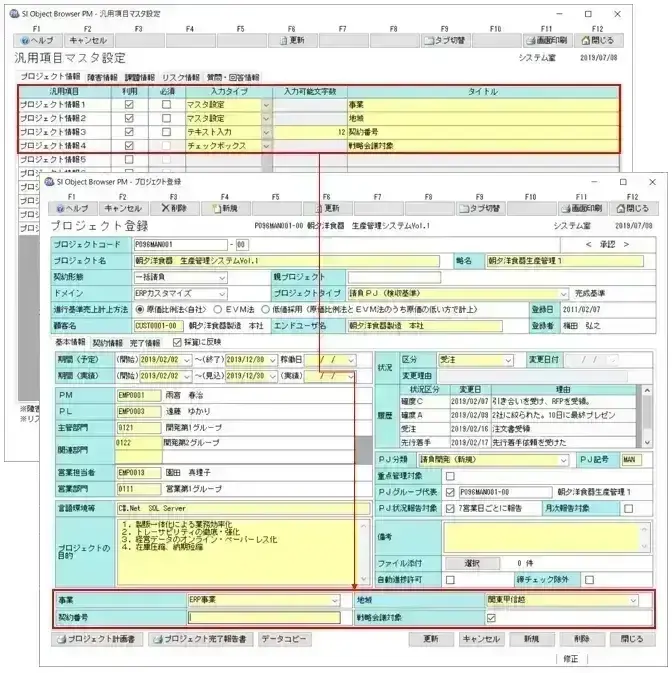This screenshot has height=673, width=672.
Task: Toggle 自動進捗許可 checkbox
Action: tap(450, 580)
